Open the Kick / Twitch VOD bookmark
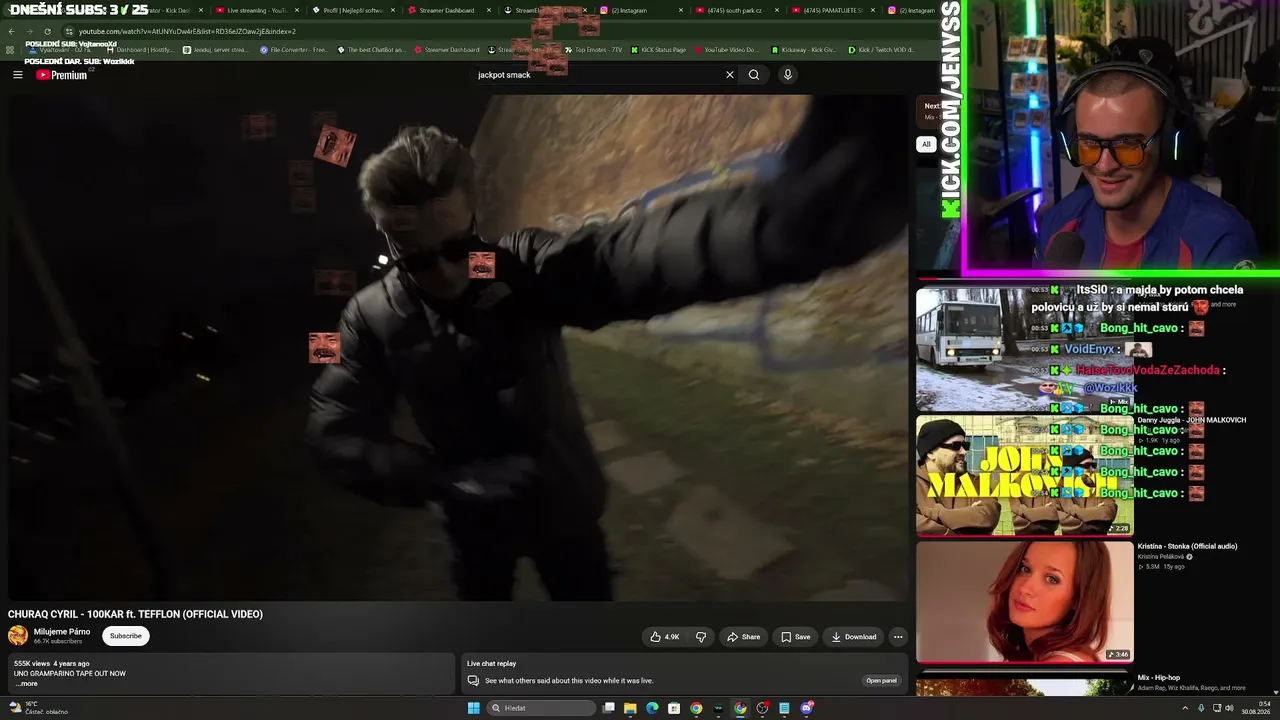The image size is (1280, 720). [x=881, y=50]
